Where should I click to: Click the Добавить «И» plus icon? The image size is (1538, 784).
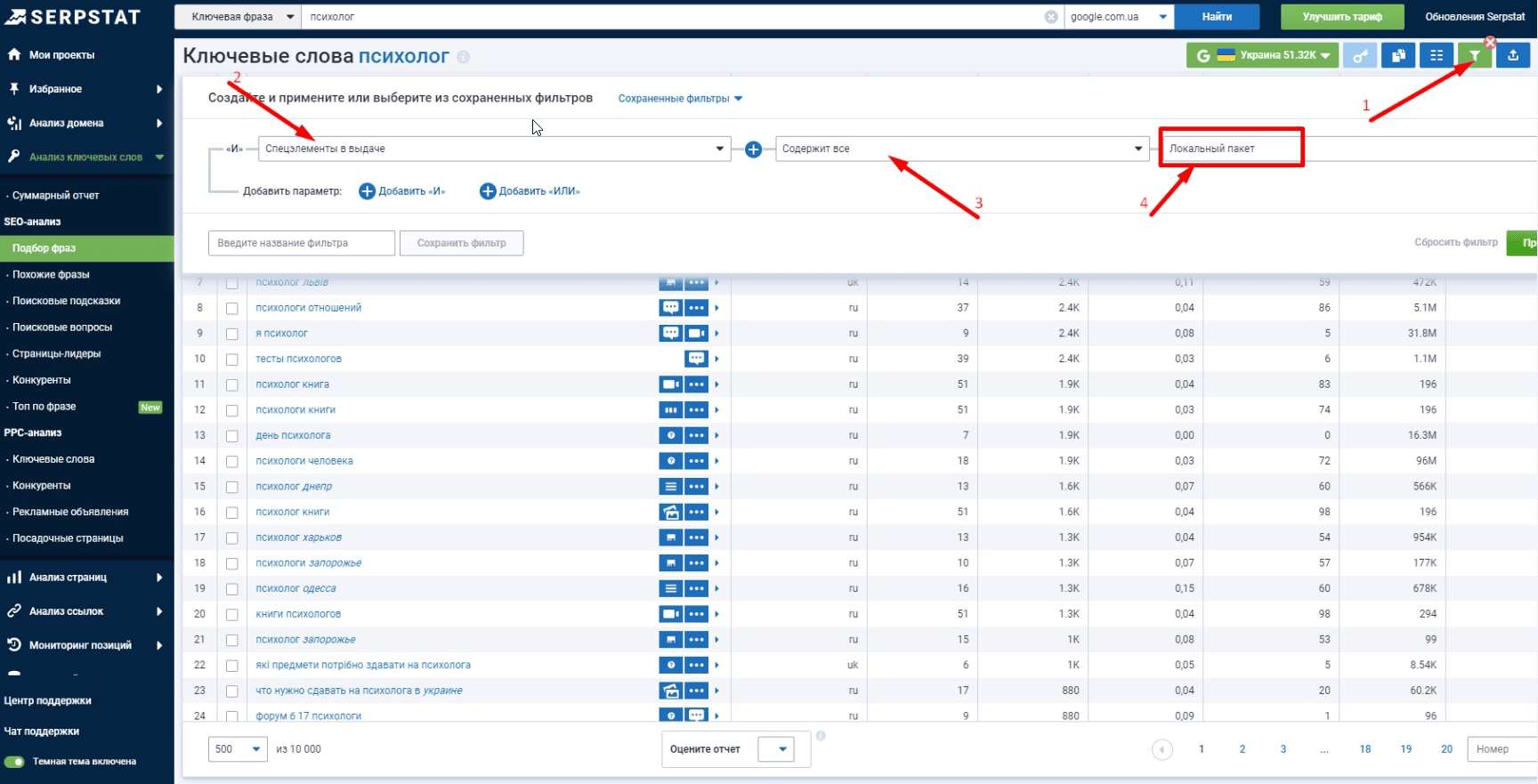[367, 191]
